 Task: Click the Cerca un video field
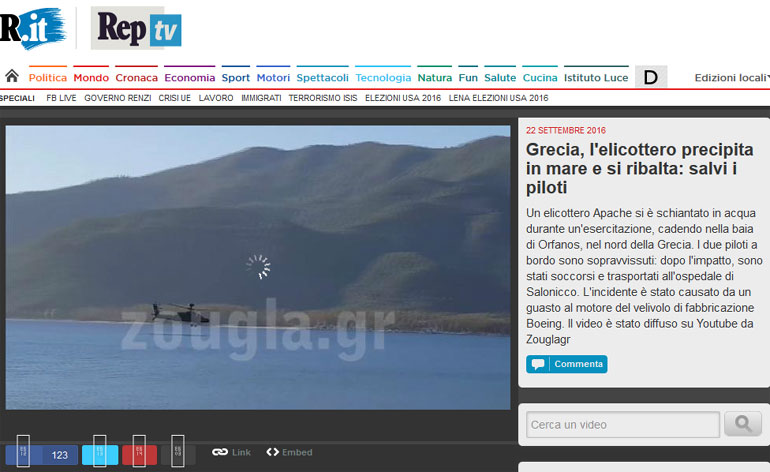tap(622, 425)
